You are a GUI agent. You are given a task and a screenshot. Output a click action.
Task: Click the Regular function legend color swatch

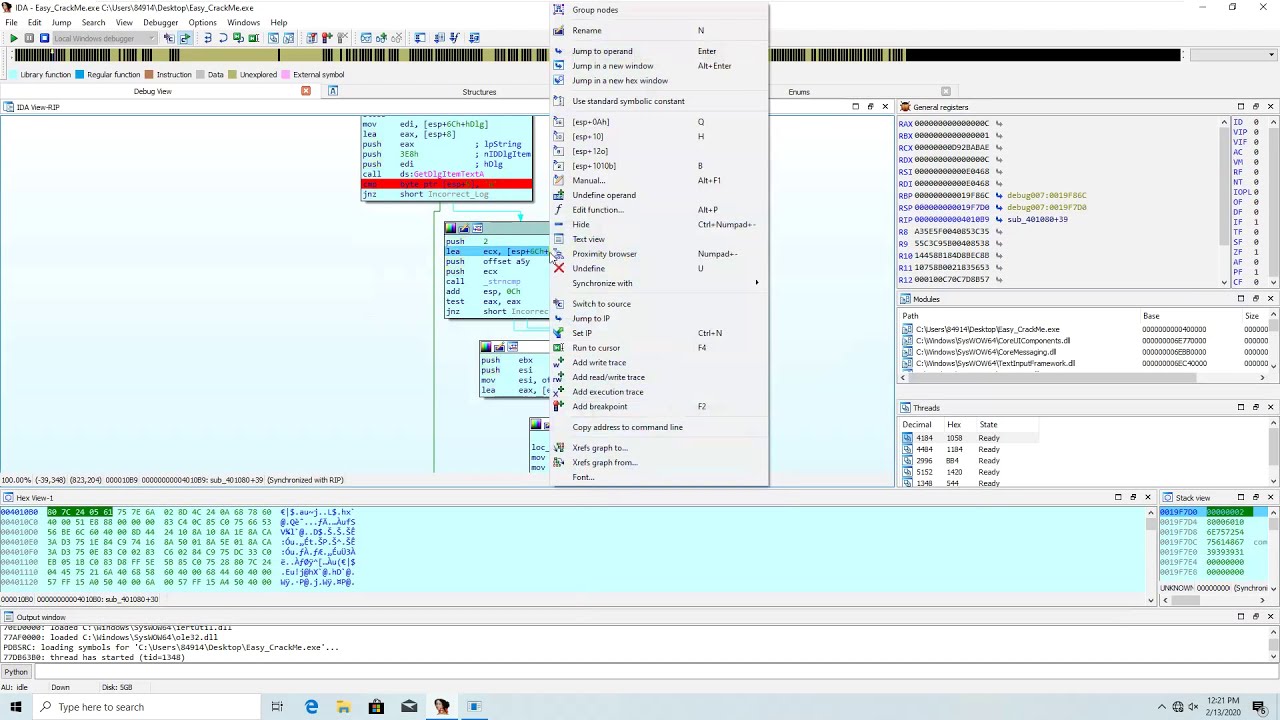[x=79, y=75]
